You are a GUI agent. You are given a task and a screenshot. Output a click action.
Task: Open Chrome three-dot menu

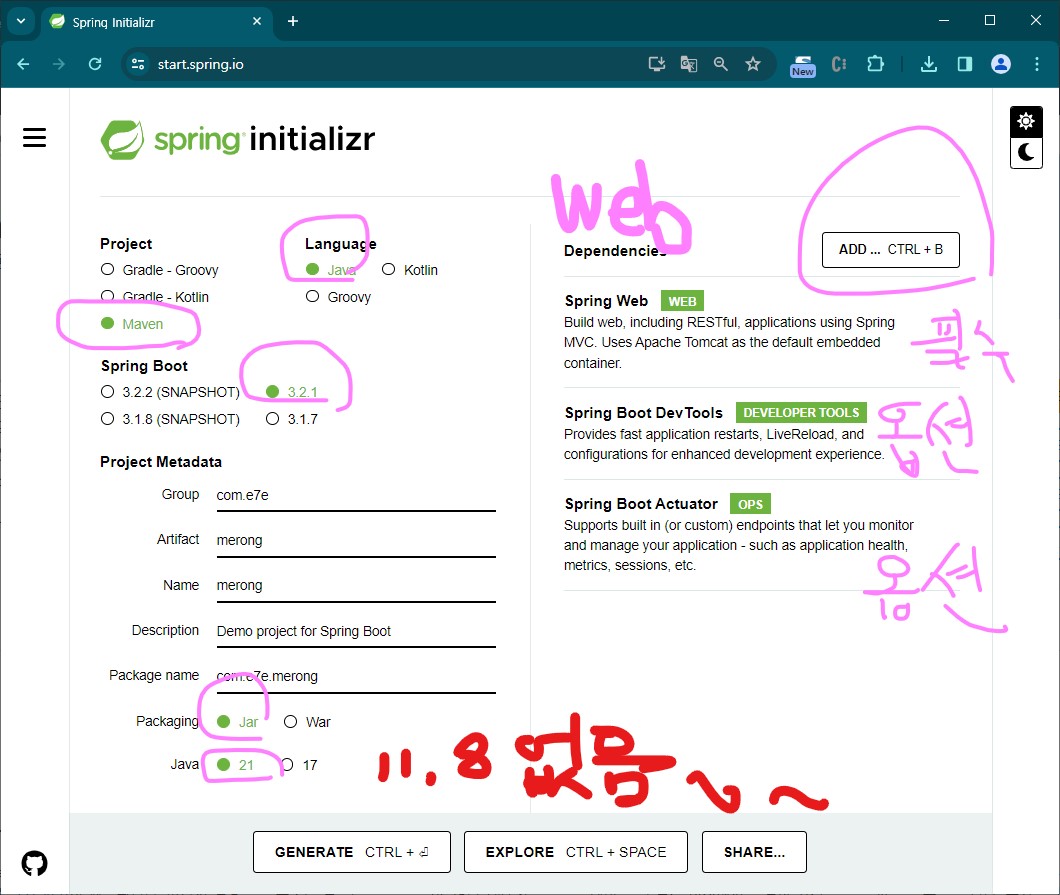coord(1036,64)
